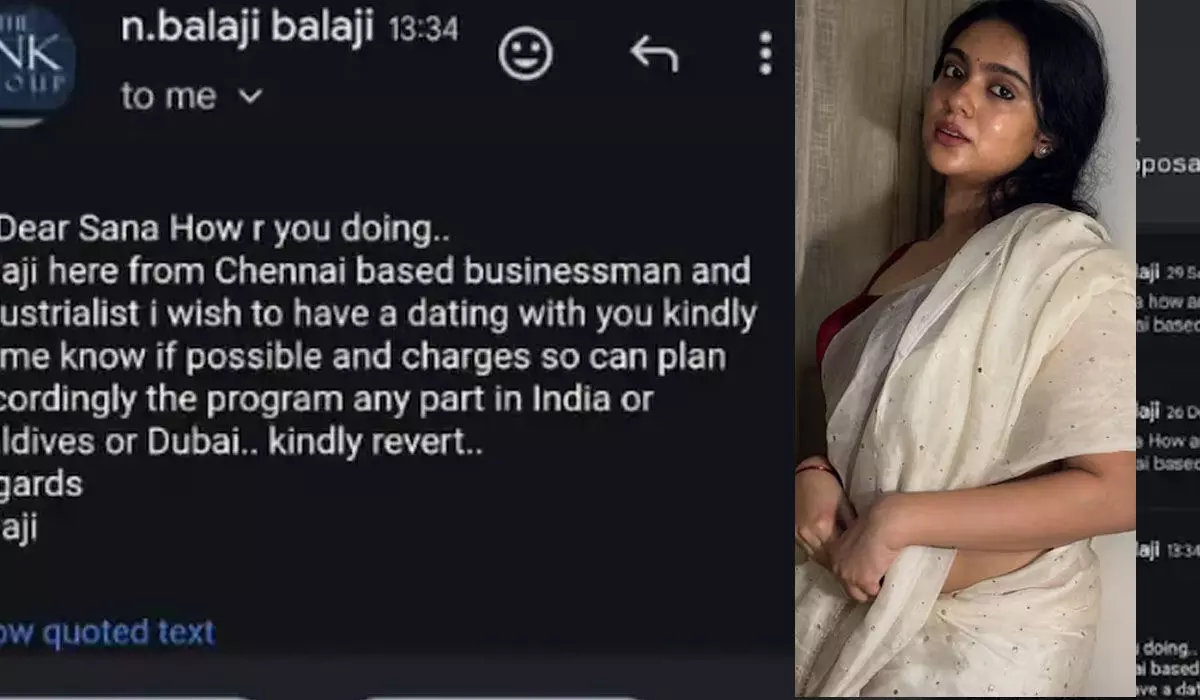The width and height of the screenshot is (1200, 700).
Task: Tap the bottom-left reply button edge
Action: (125, 697)
